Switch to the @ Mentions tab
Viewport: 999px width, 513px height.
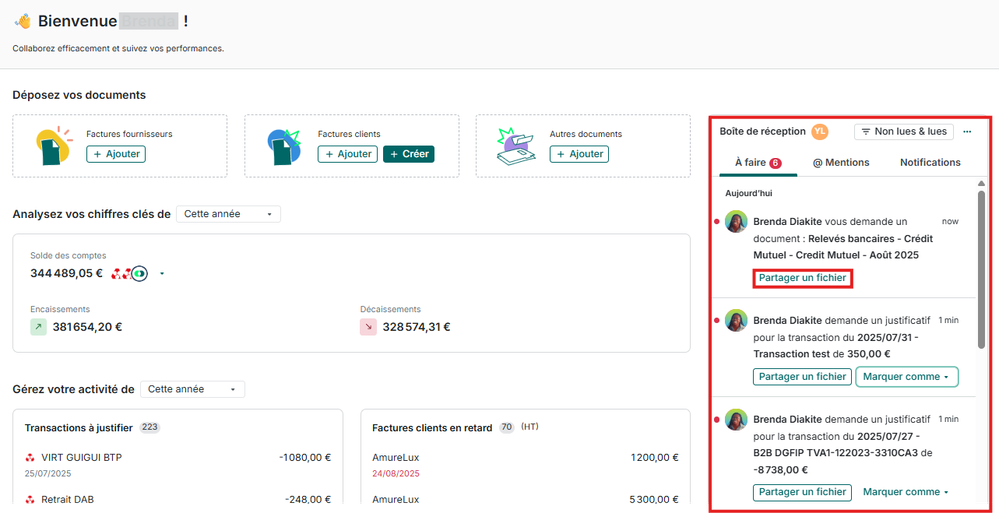point(840,162)
